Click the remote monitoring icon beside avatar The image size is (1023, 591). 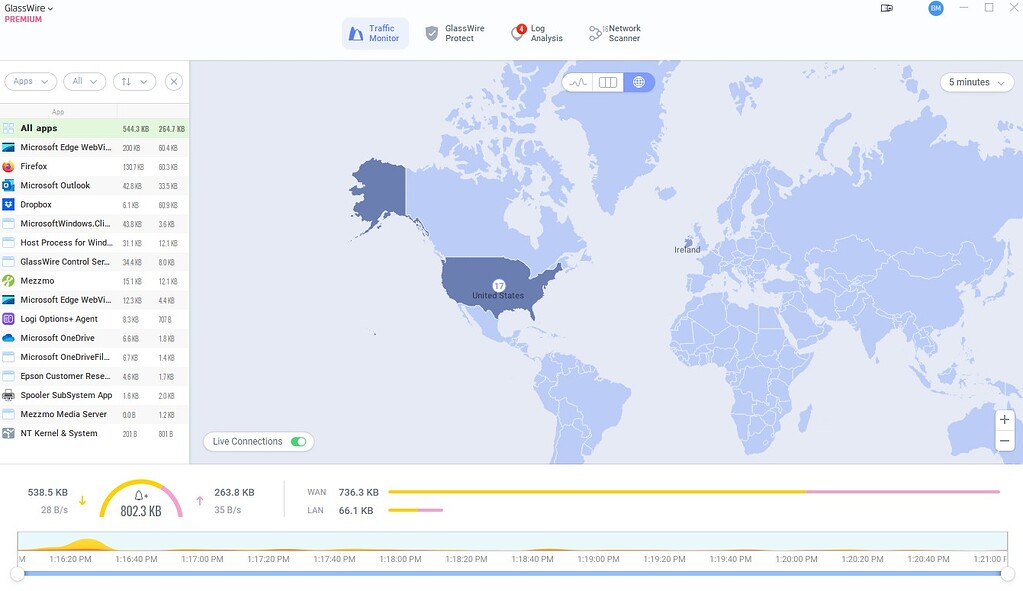coord(887,8)
